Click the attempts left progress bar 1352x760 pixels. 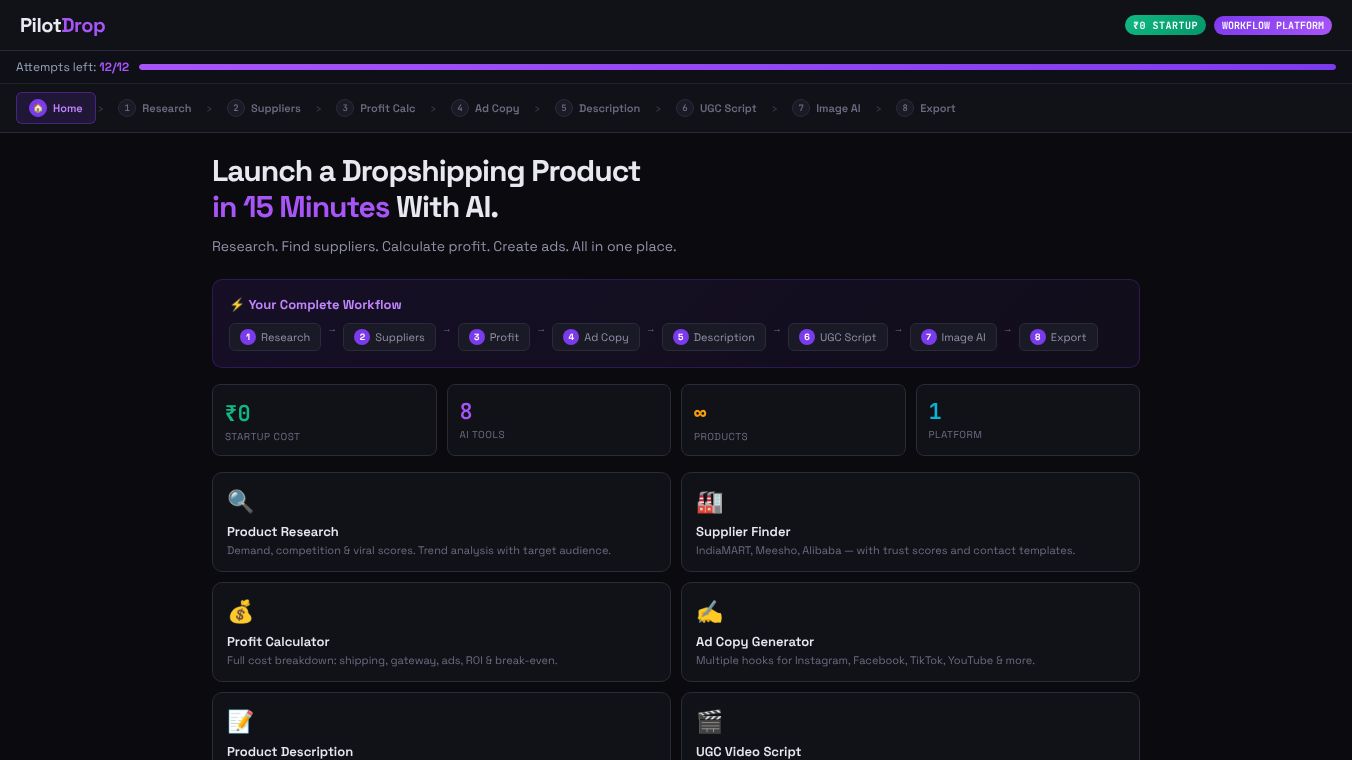[x=737, y=67]
